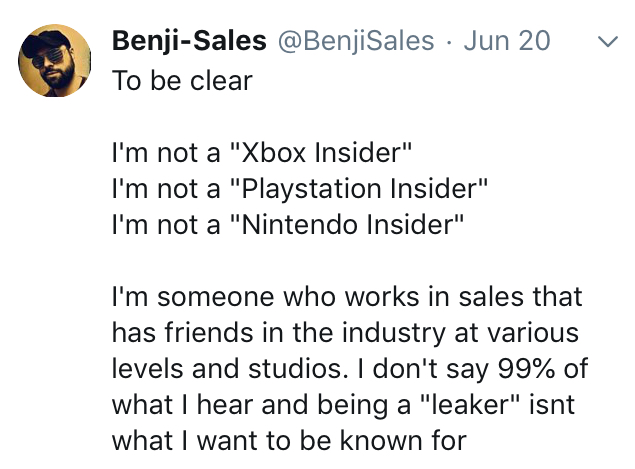Open Benji-Sales profile avatar picture
635x469 pixels.
55,60
